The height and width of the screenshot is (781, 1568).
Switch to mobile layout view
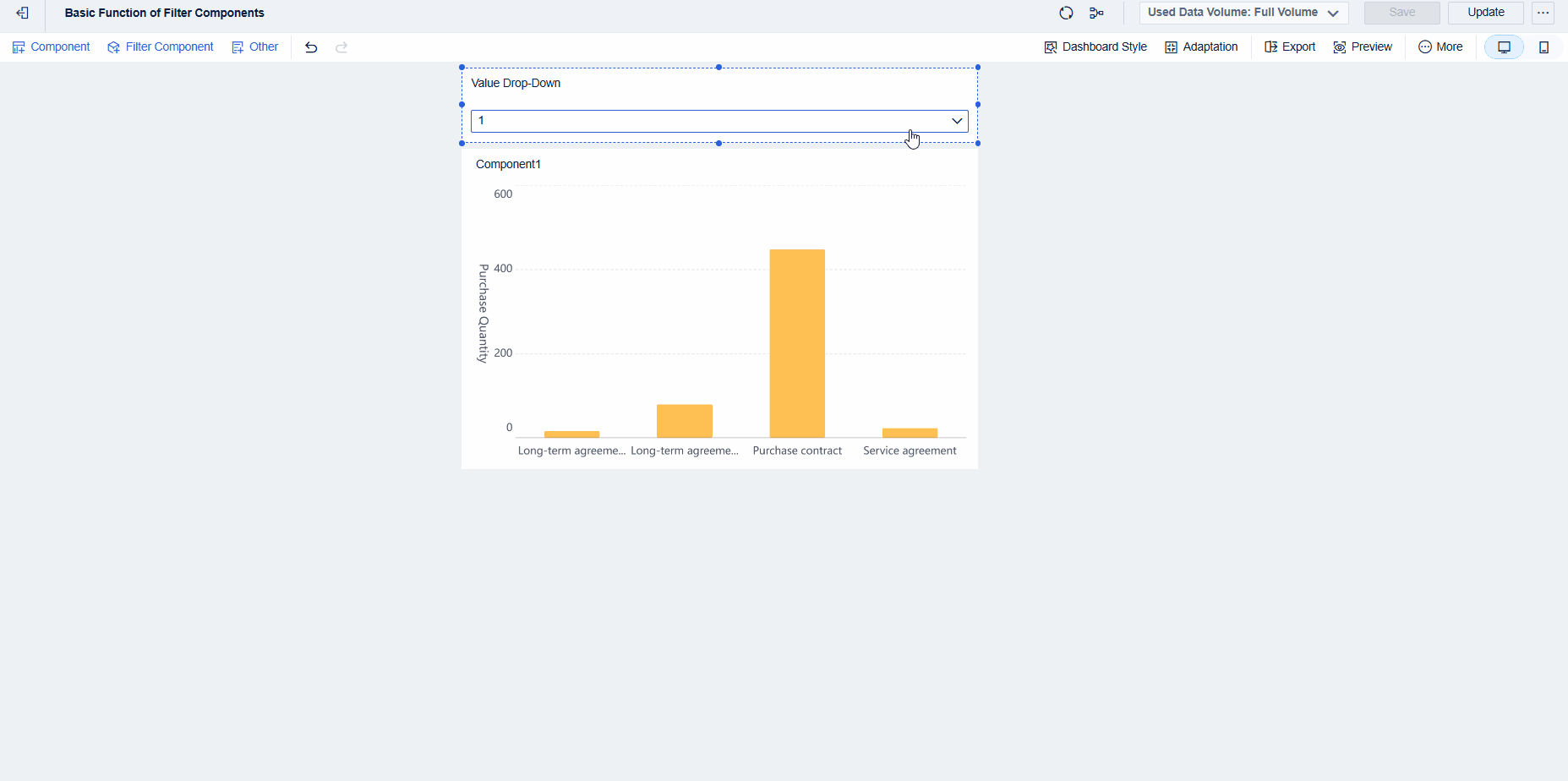(x=1543, y=47)
